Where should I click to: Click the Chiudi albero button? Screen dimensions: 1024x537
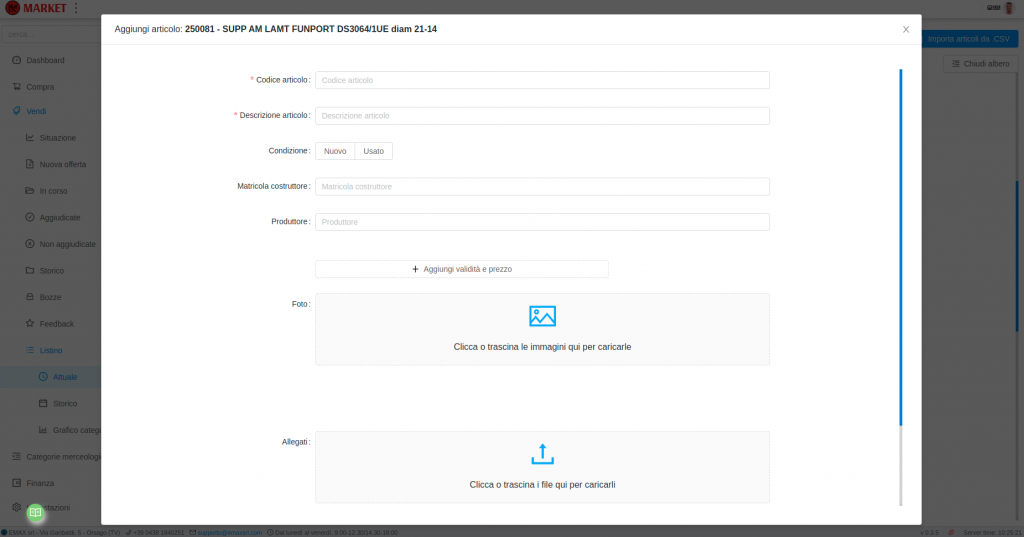(980, 64)
